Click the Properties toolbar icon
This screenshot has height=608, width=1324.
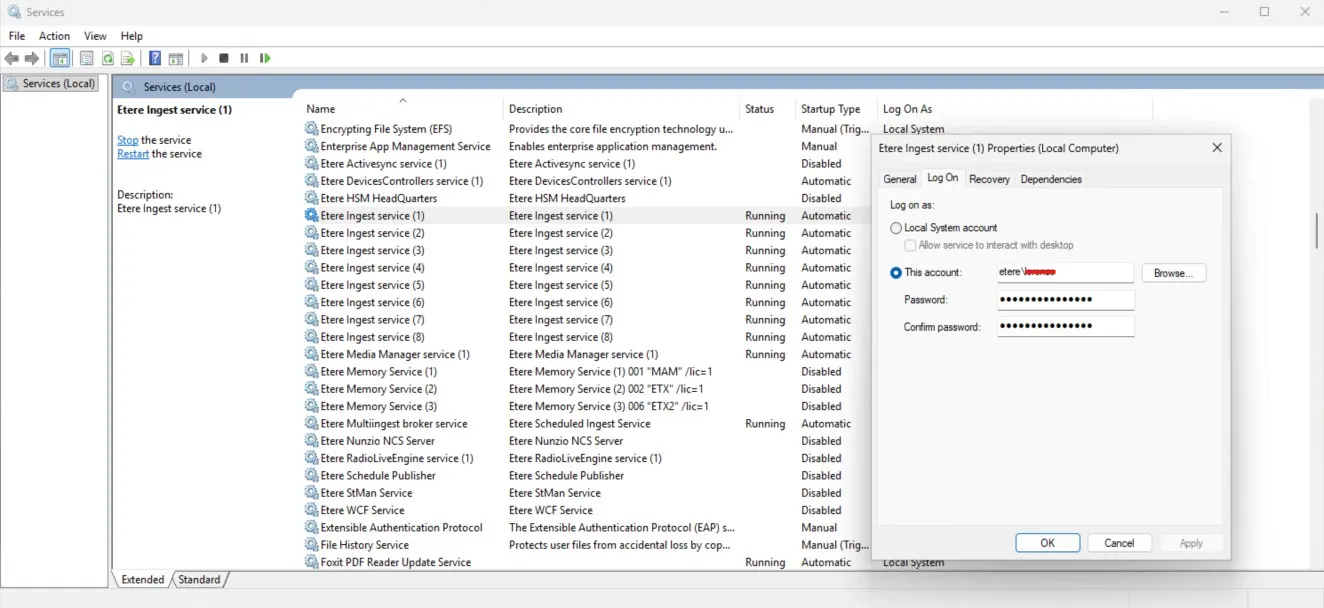pos(87,59)
